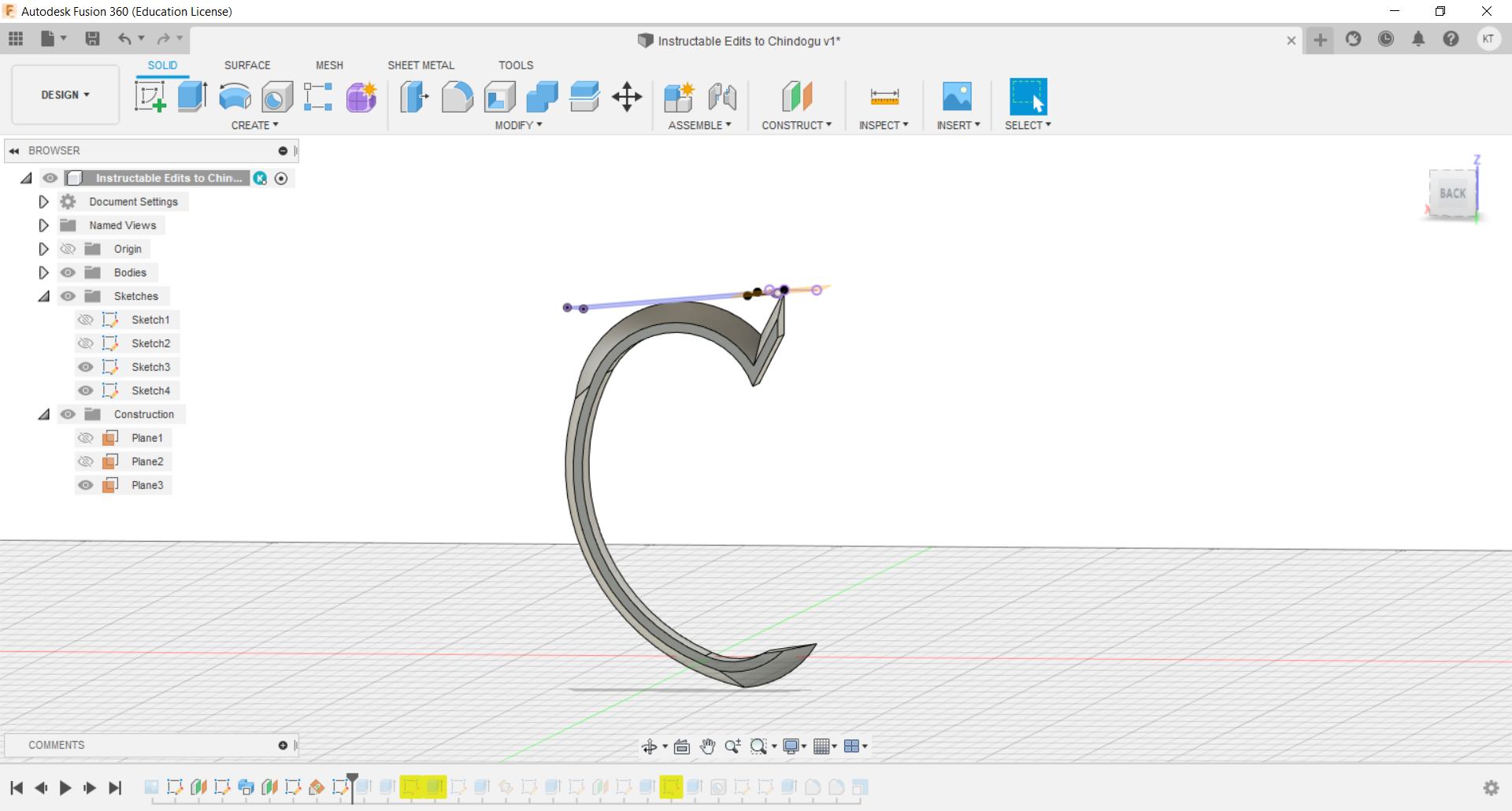
Task: Collapse the Sketches folder
Action: coord(44,296)
